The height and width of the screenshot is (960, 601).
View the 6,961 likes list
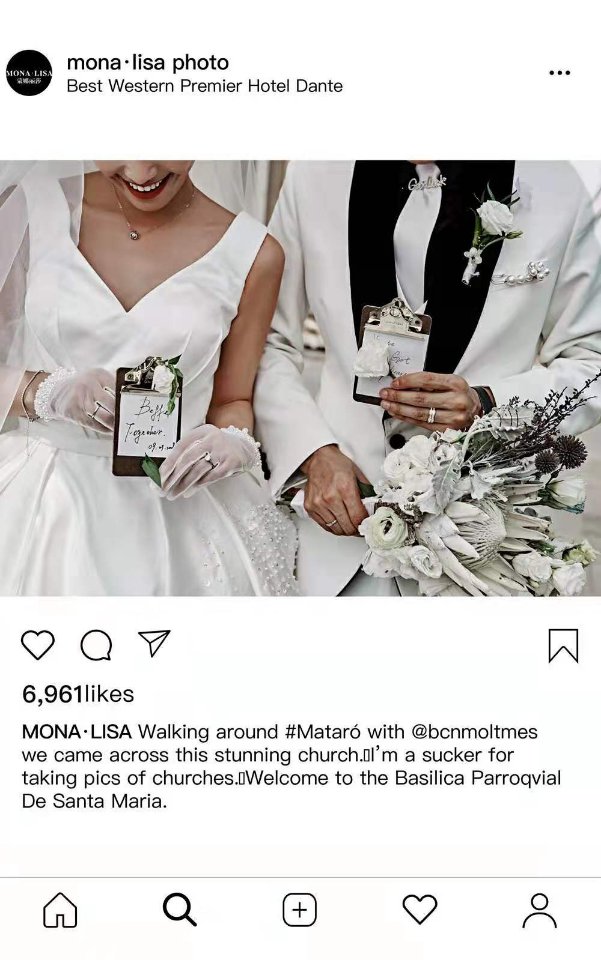click(78, 694)
